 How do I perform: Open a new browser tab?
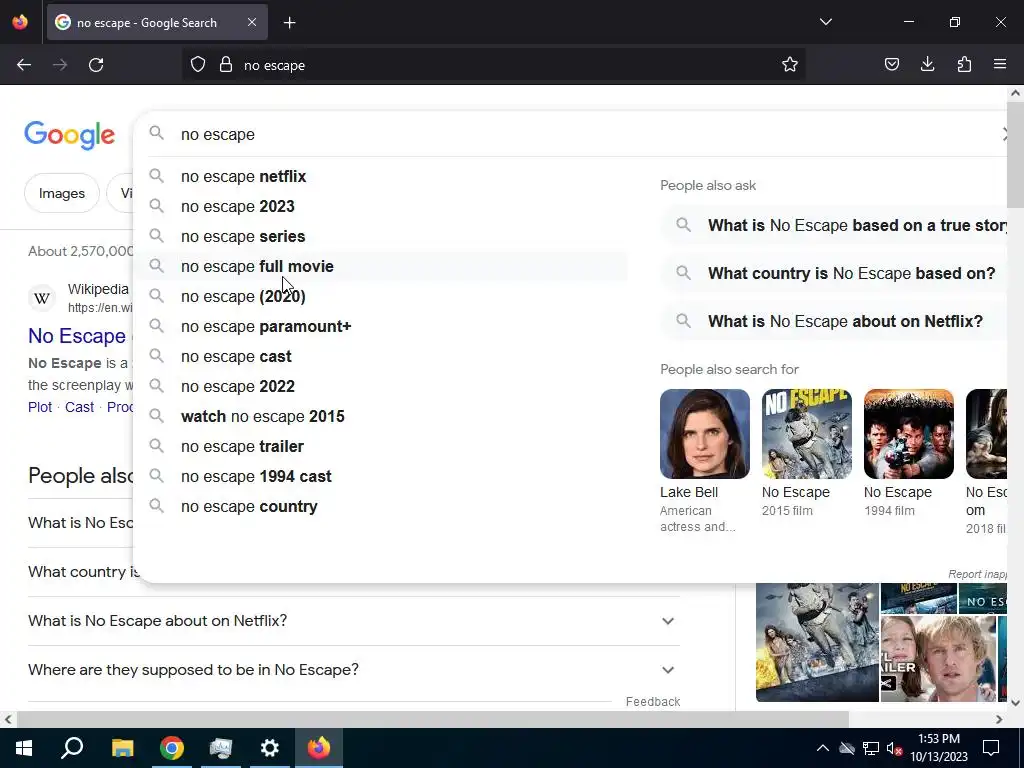pos(289,23)
